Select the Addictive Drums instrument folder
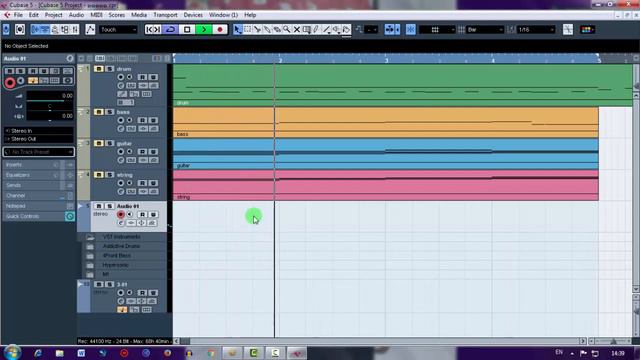 [x=121, y=246]
